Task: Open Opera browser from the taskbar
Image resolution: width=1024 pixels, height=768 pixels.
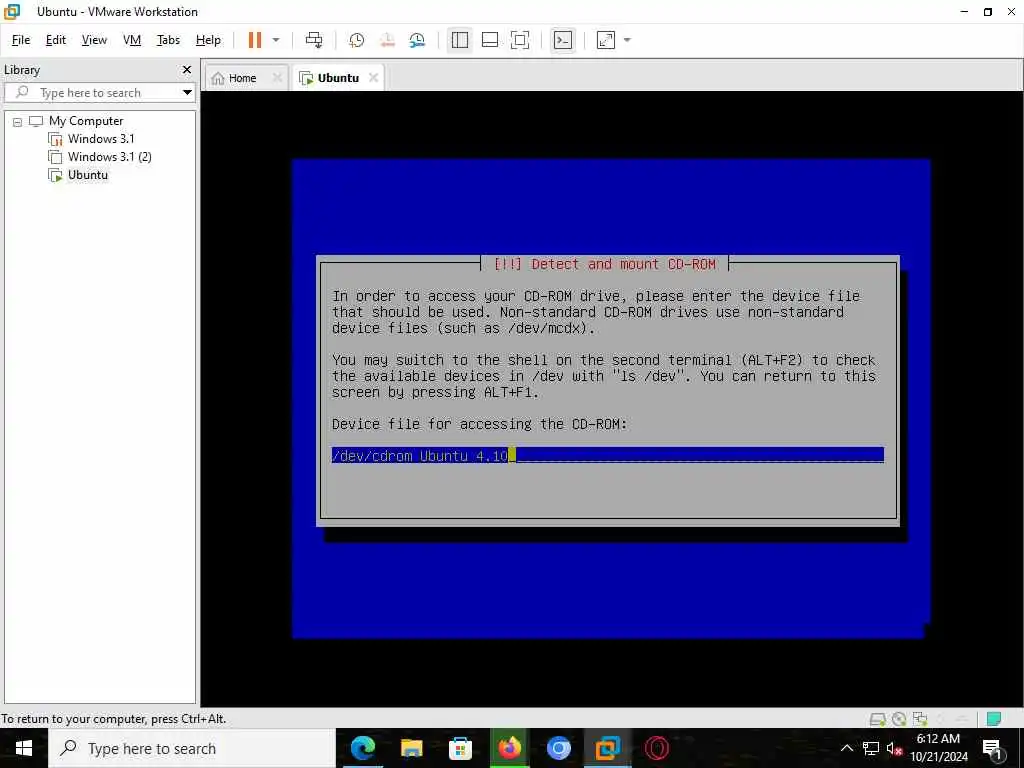Action: (656, 748)
